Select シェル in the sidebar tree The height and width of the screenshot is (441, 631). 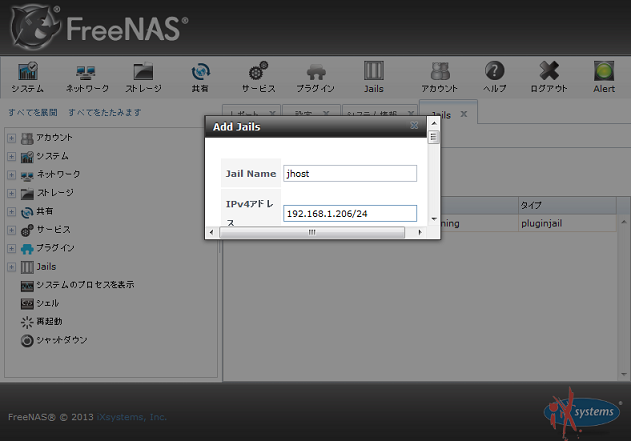pos(47,303)
